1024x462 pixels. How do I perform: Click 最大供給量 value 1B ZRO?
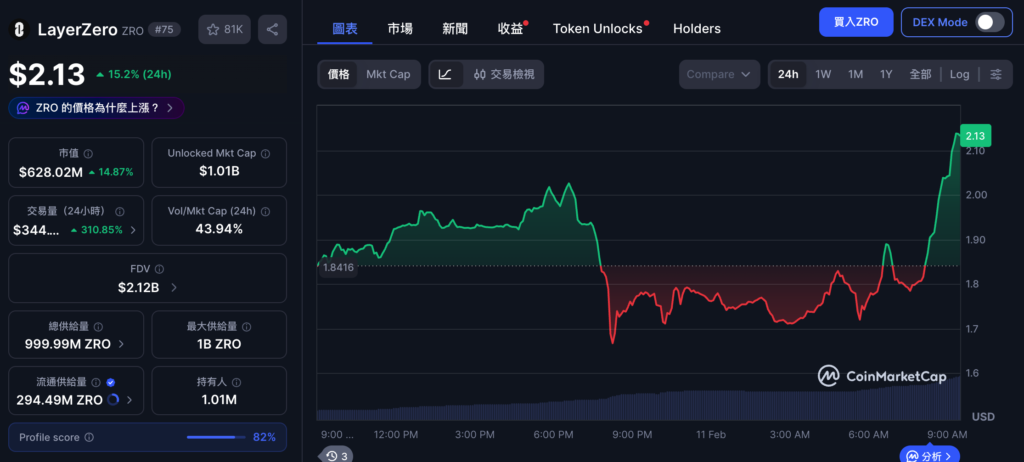click(219, 344)
